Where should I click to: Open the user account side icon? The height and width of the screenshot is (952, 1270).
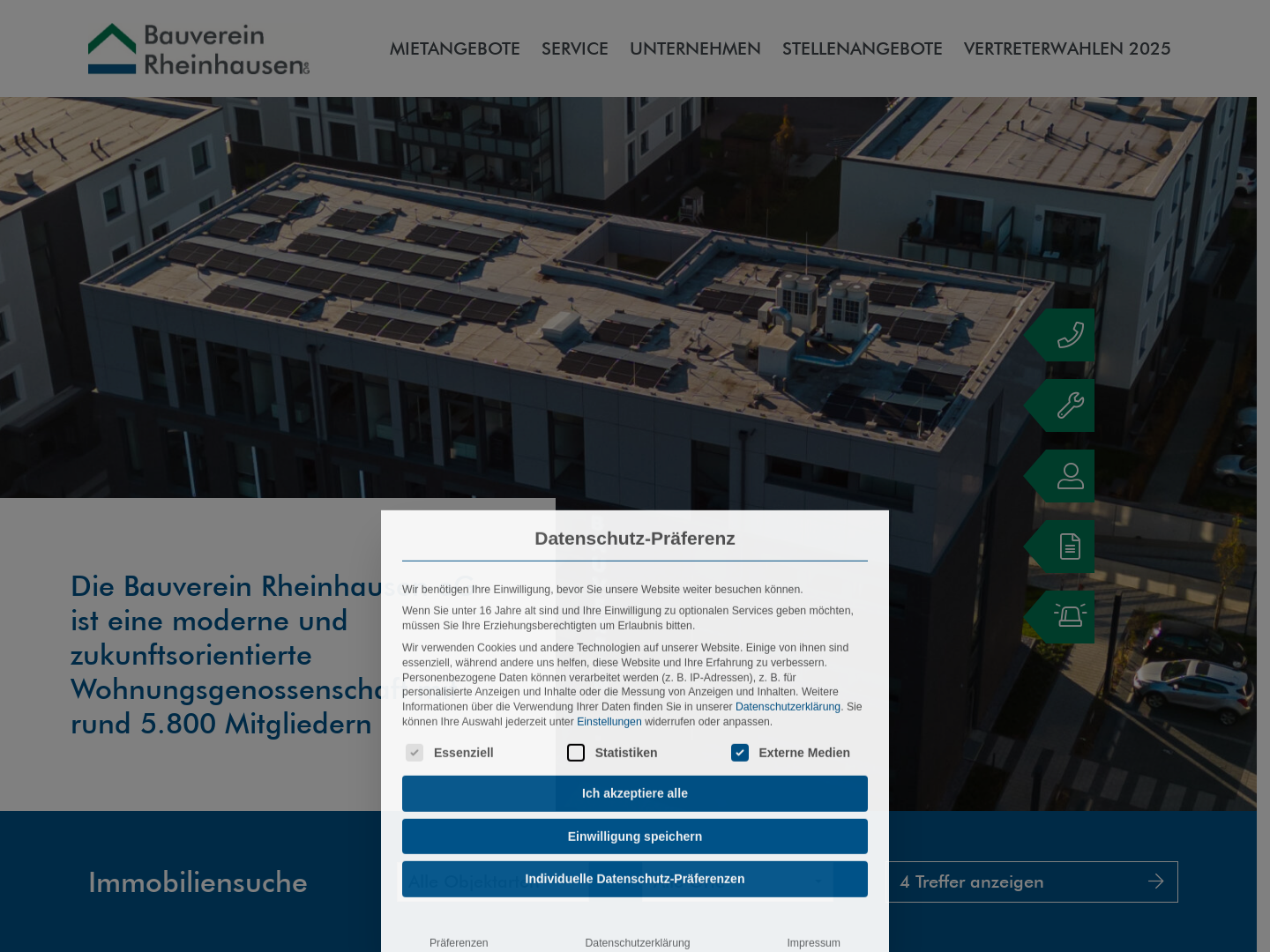[1060, 476]
